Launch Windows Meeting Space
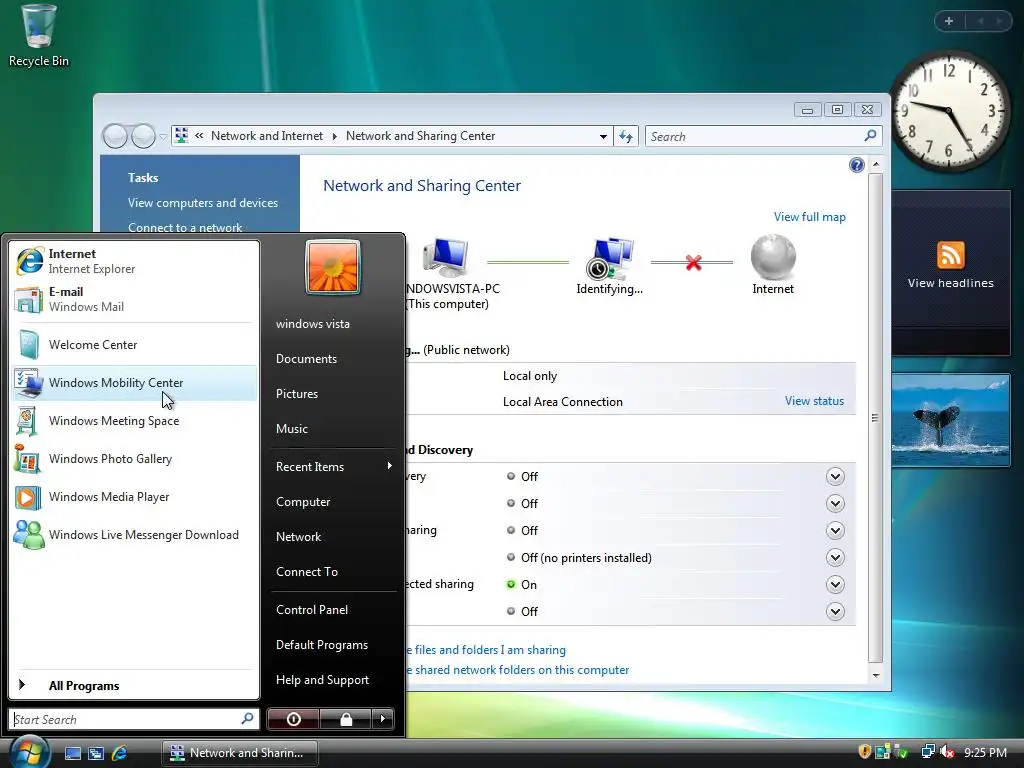The height and width of the screenshot is (768, 1024). pos(134,421)
